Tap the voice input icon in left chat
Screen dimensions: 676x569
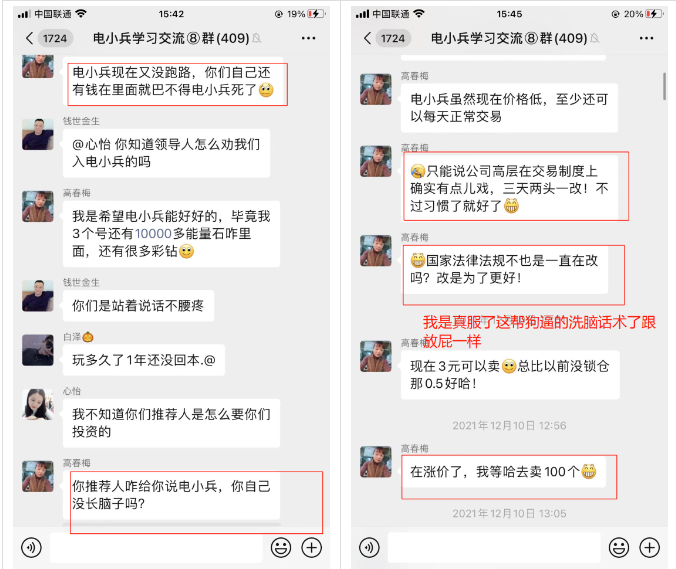tap(31, 548)
